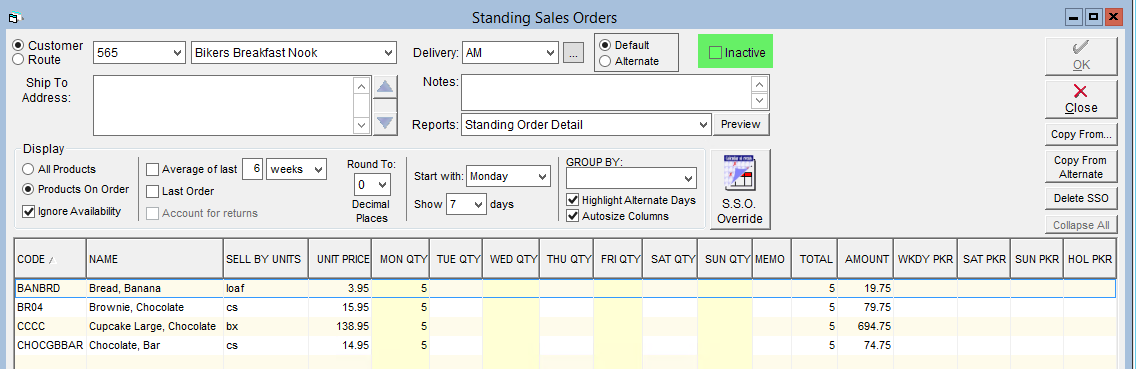Enable the Last Order checkbox
The width and height of the screenshot is (1136, 369).
[x=152, y=191]
